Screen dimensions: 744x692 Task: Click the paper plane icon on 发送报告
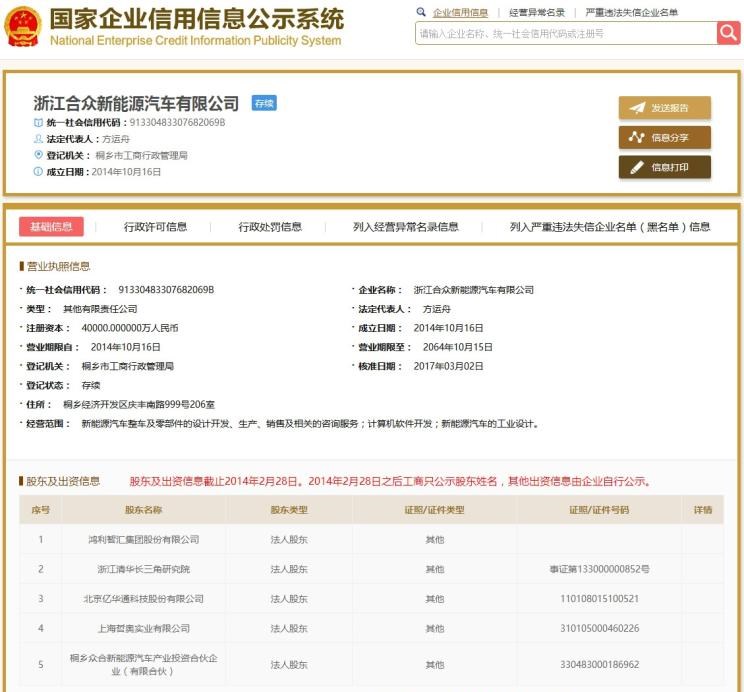637,108
